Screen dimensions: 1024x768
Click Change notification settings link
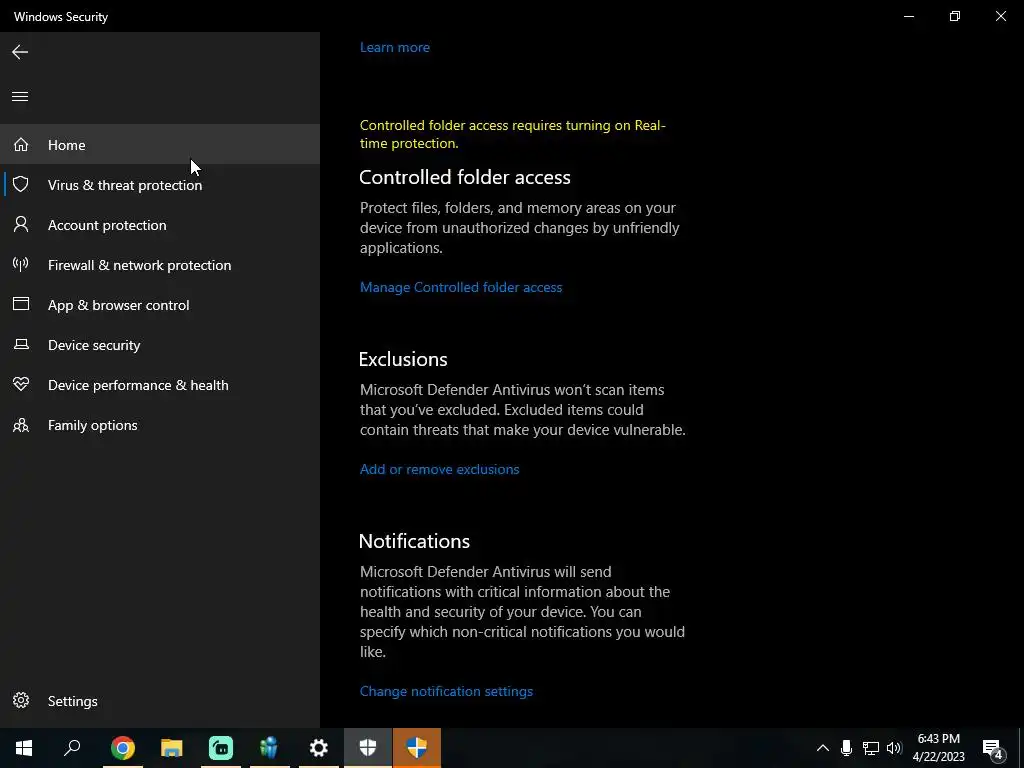pos(446,691)
